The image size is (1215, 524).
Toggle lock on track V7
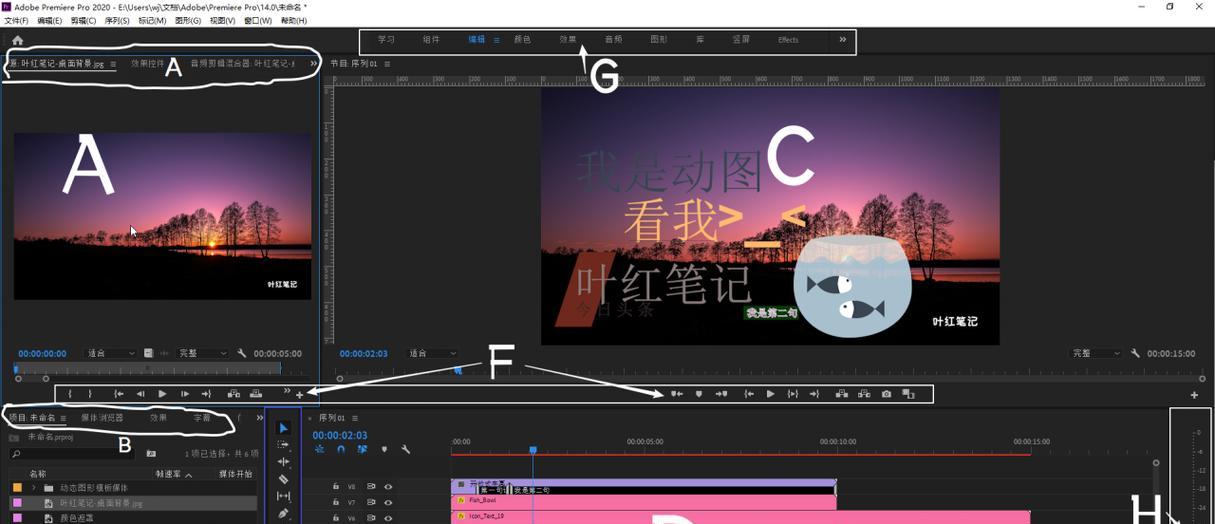click(x=335, y=502)
